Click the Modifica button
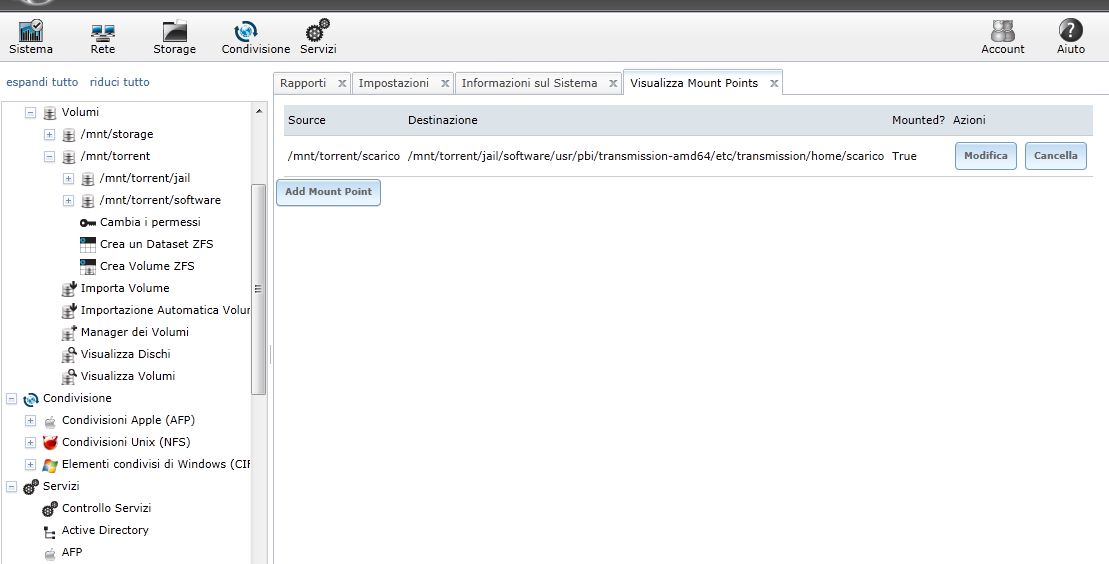Image resolution: width=1109 pixels, height=564 pixels. click(986, 156)
